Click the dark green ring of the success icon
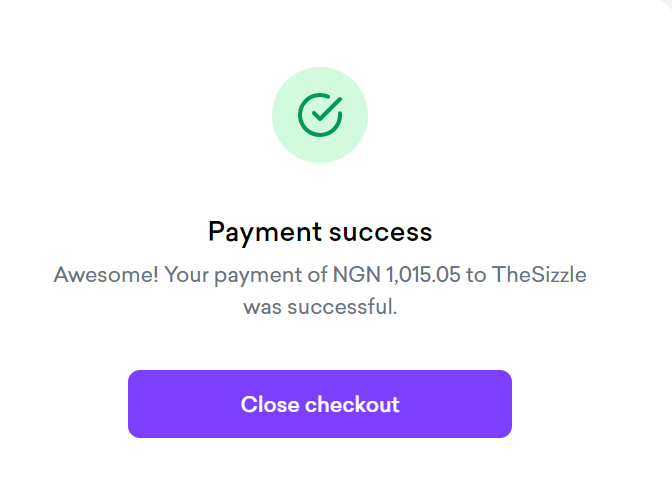 tap(300, 115)
